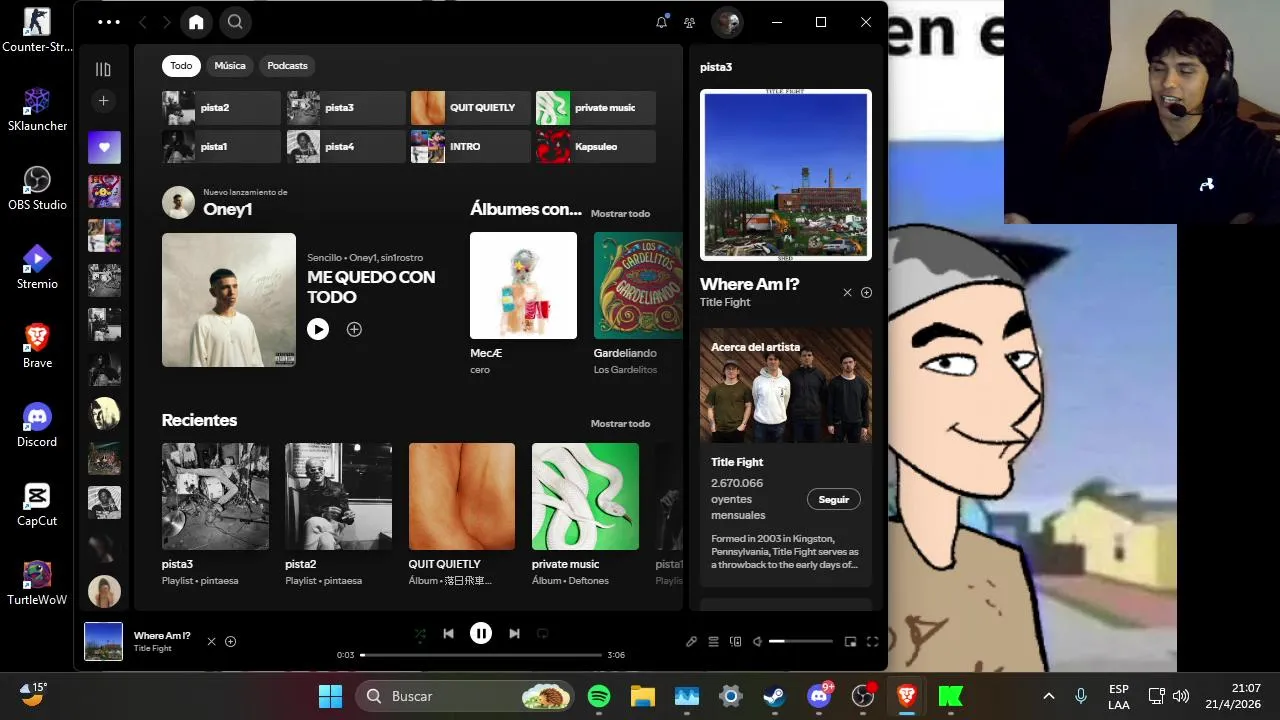
Task: Open ME QUEDO CON TODO cover art
Action: [x=229, y=300]
